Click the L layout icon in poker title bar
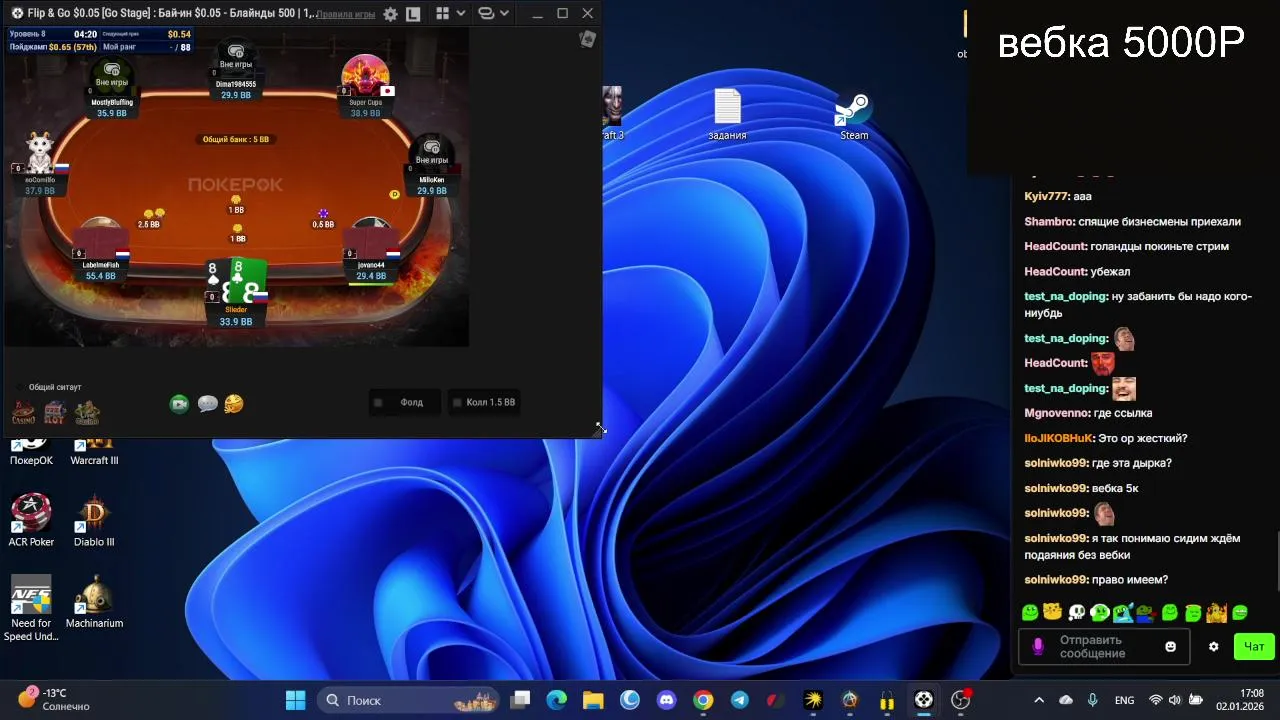1280x720 pixels. pyautogui.click(x=413, y=14)
